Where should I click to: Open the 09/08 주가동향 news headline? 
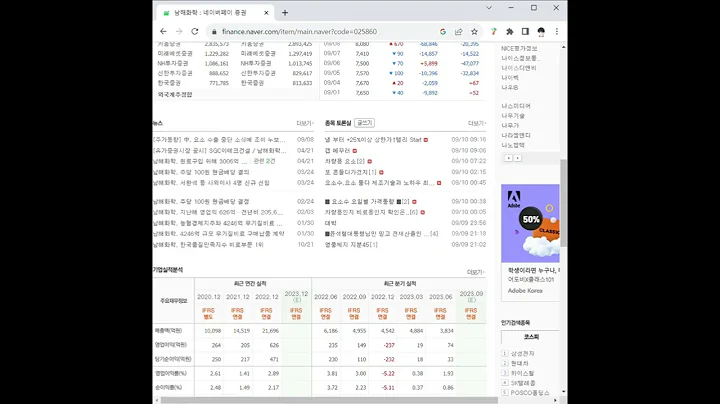pyautogui.click(x=219, y=140)
